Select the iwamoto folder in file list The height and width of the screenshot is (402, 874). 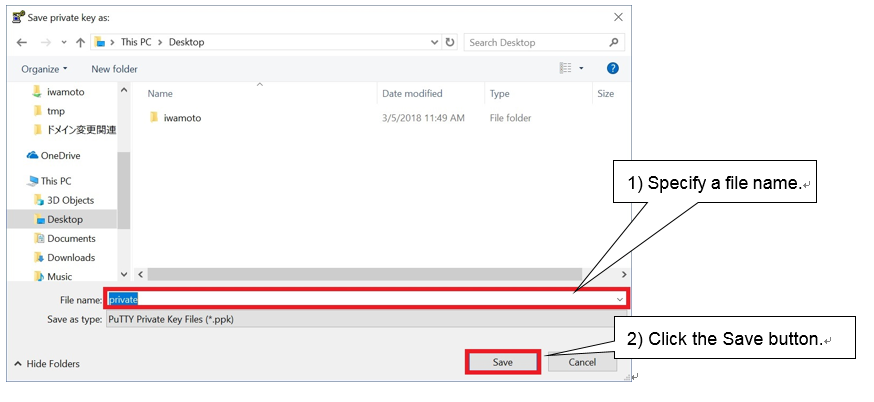181,118
